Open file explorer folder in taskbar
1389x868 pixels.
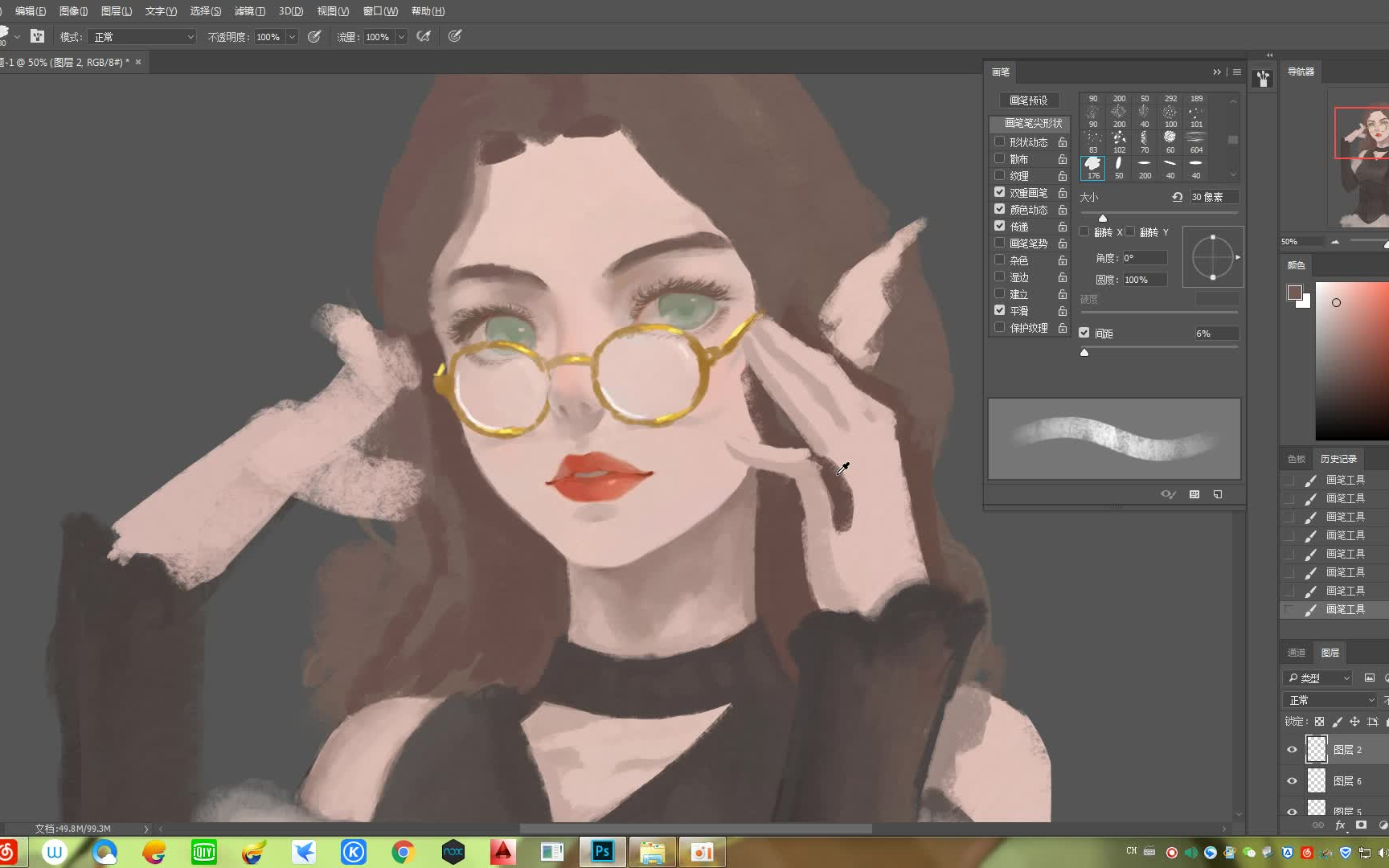point(652,852)
